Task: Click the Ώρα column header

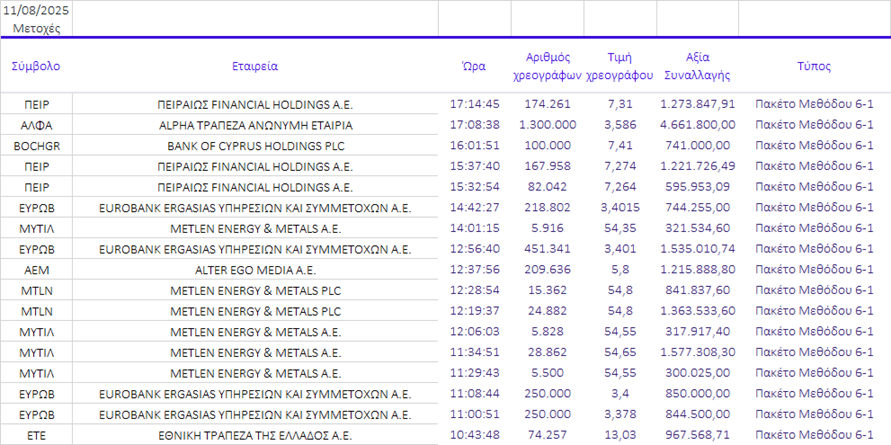Action: [x=474, y=66]
